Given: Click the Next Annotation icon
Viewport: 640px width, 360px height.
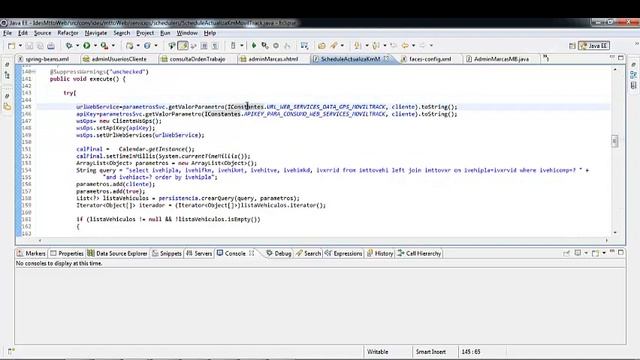Looking at the screenshot, I should [x=358, y=46].
